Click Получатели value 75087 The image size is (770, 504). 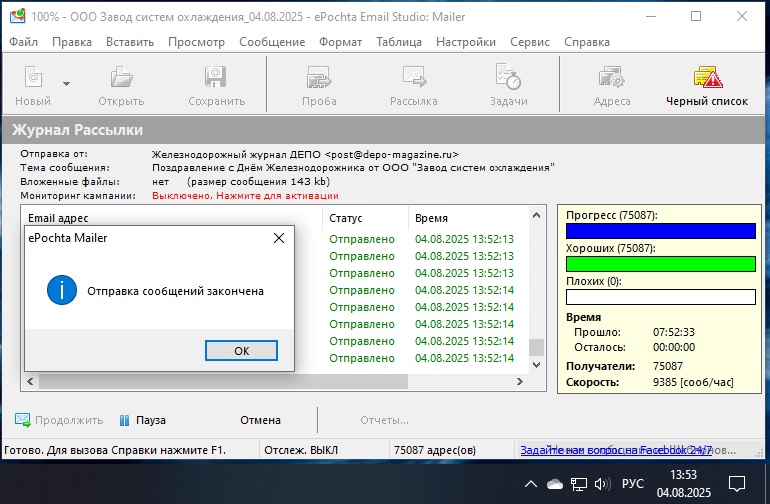point(667,366)
